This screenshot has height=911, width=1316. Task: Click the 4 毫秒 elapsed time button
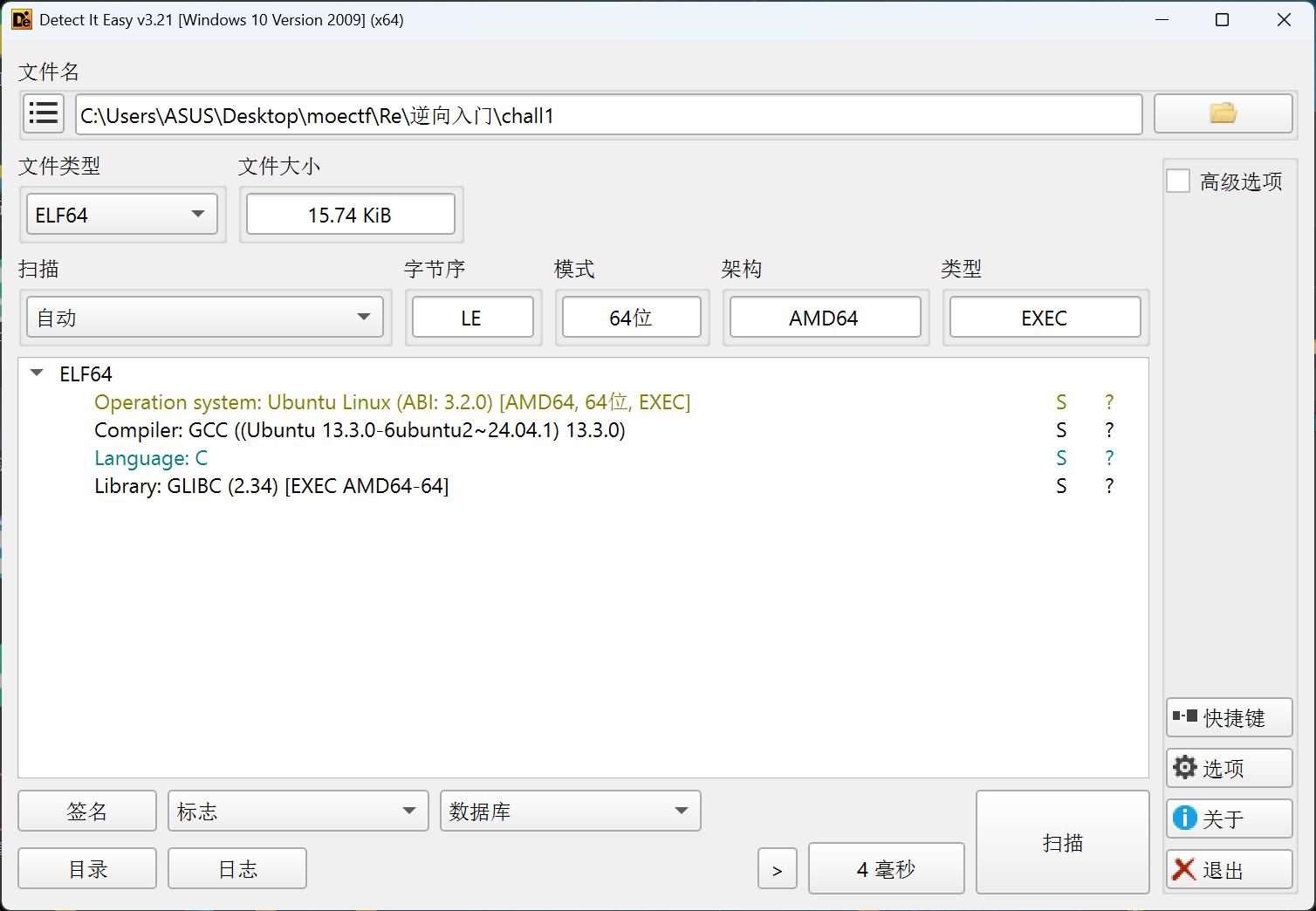pos(887,868)
